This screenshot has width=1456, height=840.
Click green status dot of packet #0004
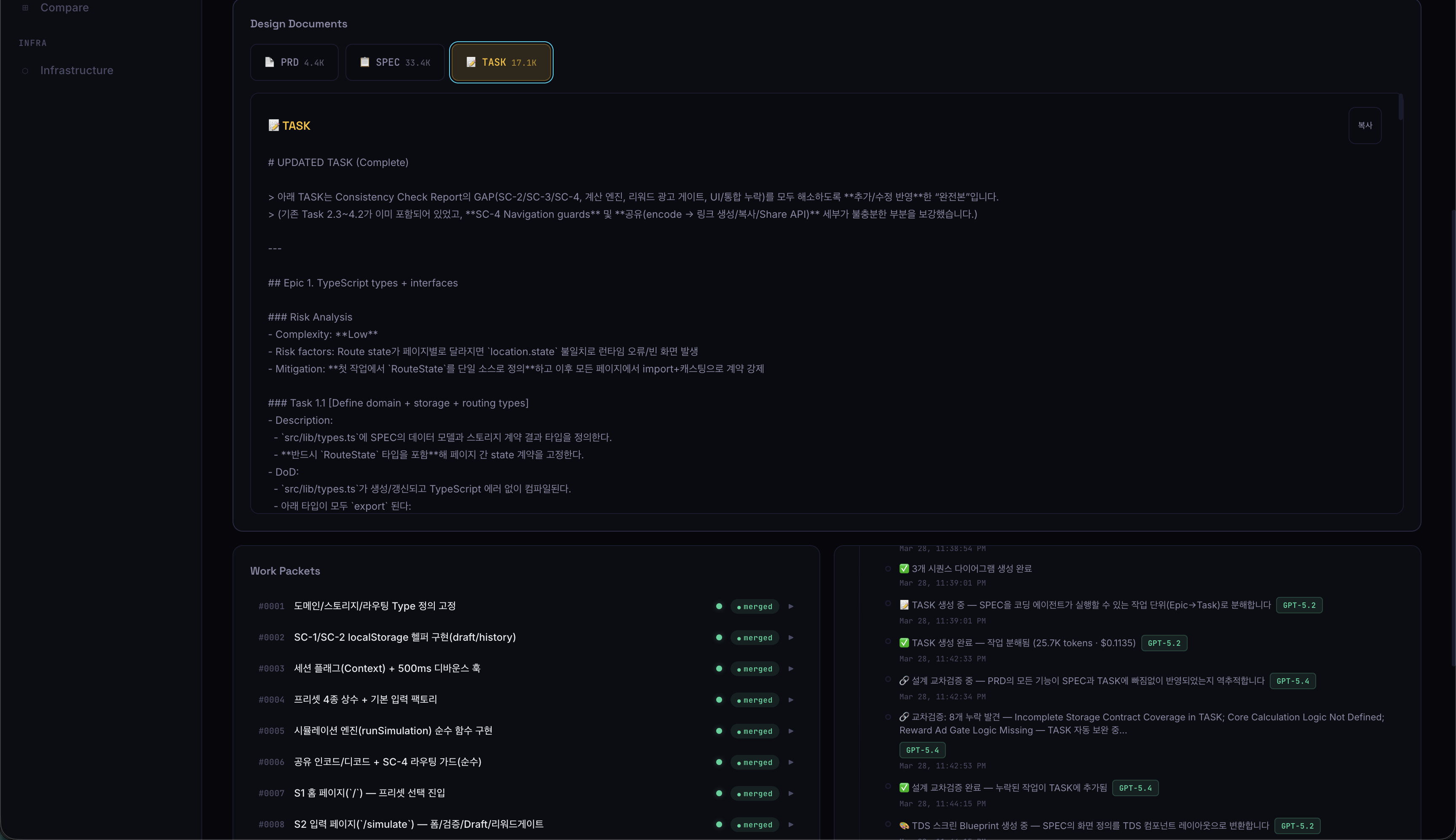[719, 700]
